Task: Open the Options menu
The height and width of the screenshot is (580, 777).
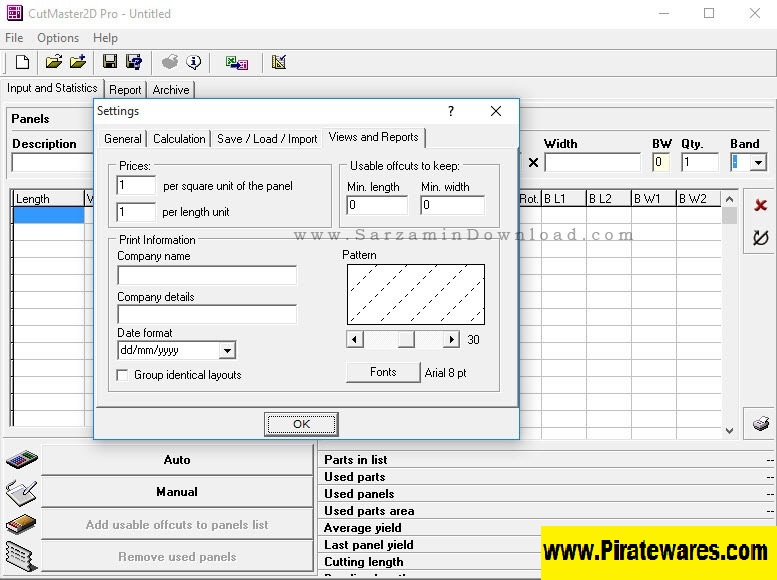Action: click(x=58, y=38)
